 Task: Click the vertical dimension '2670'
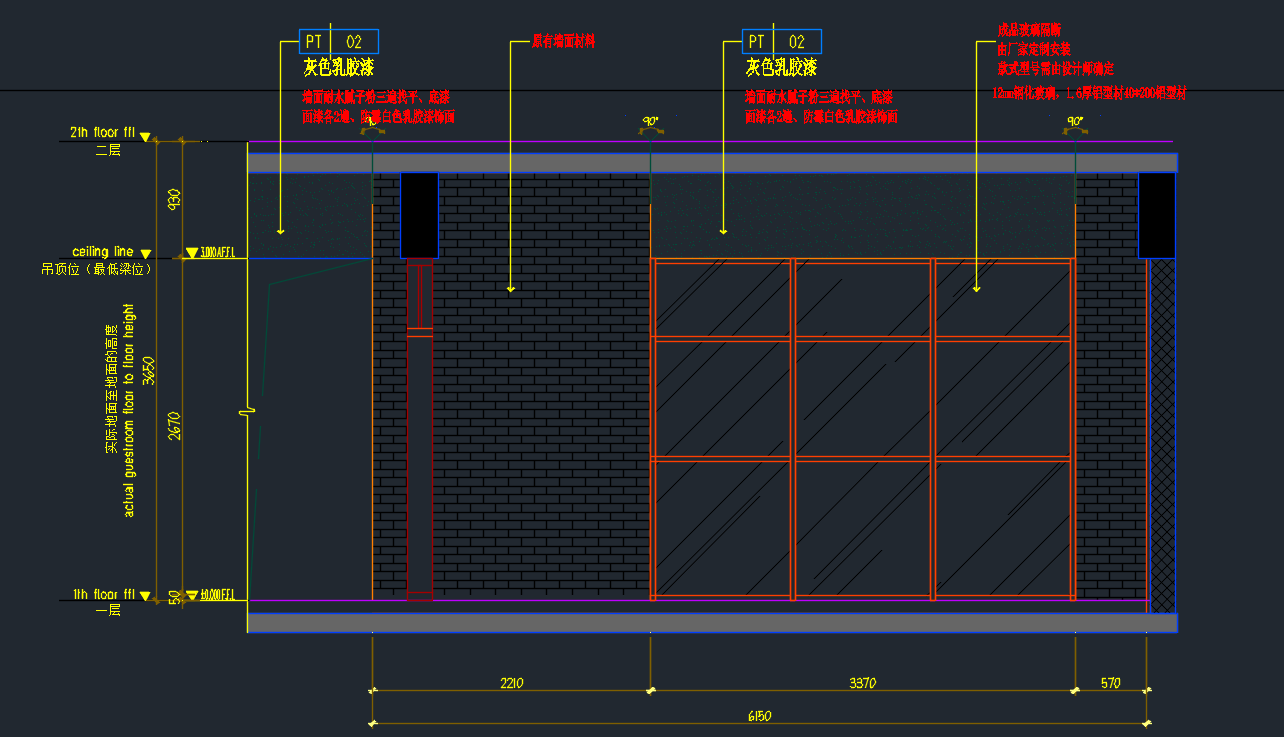(174, 426)
